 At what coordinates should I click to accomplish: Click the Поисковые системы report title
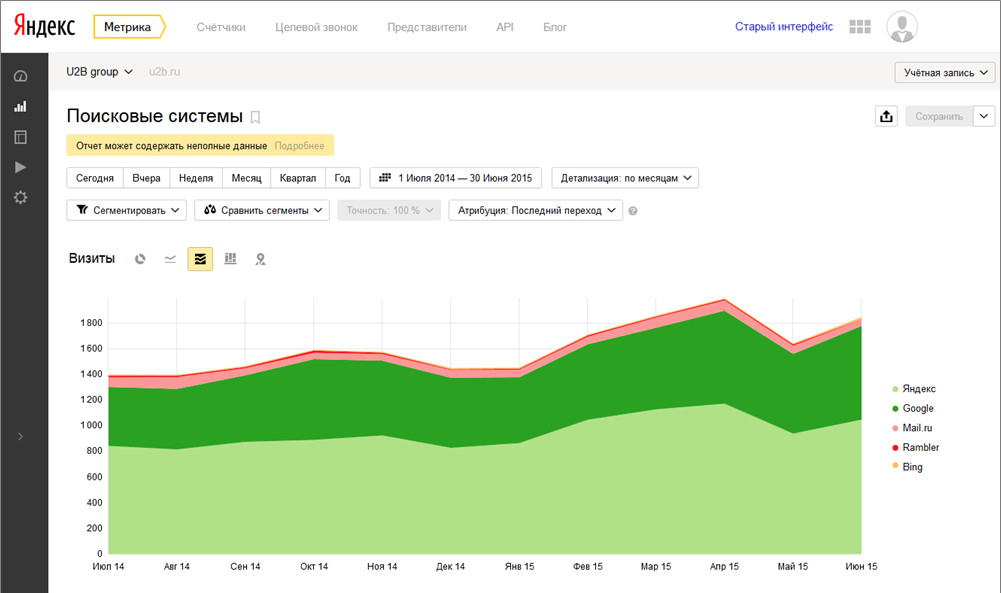[x=154, y=116]
